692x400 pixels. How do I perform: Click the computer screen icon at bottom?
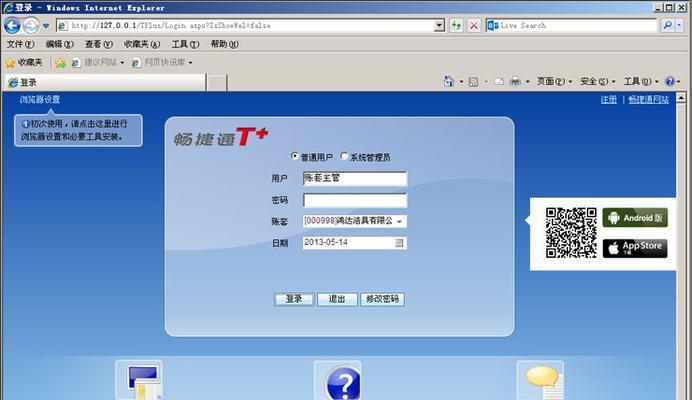point(139,381)
